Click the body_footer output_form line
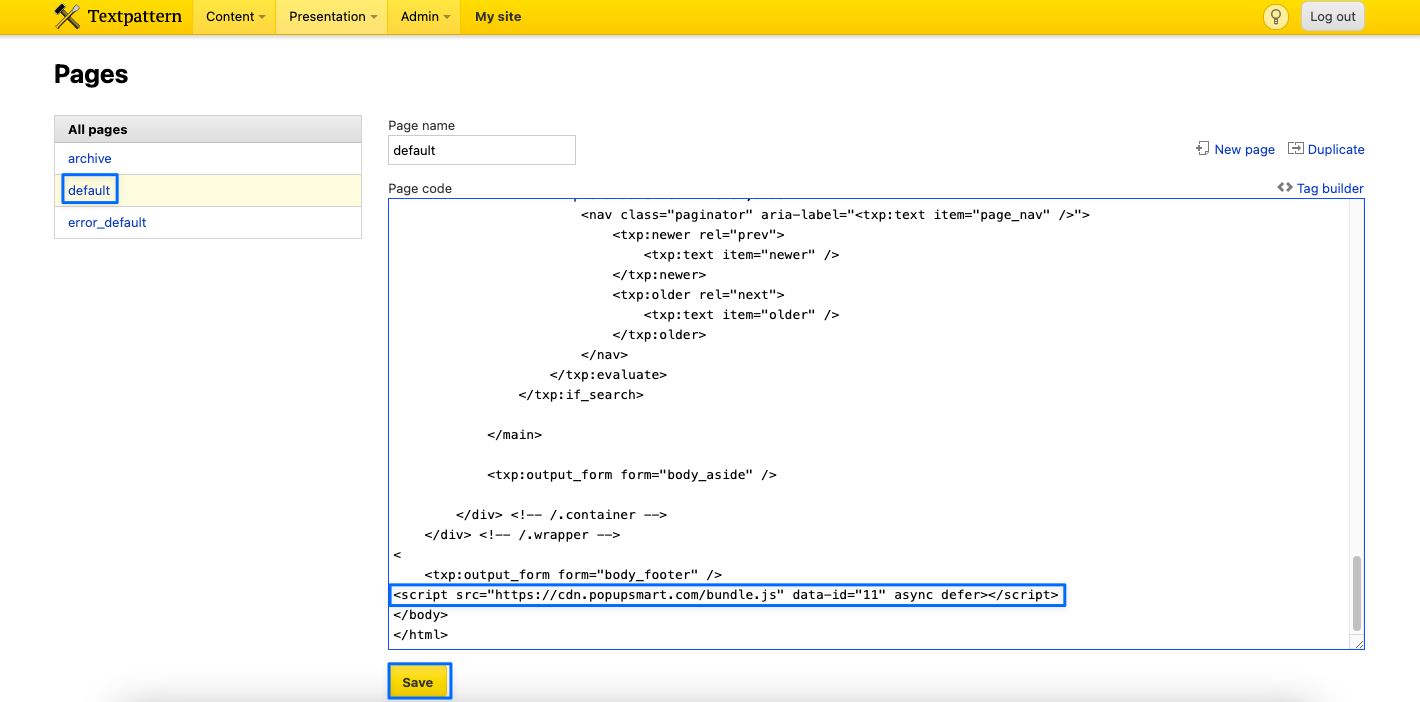 point(573,575)
